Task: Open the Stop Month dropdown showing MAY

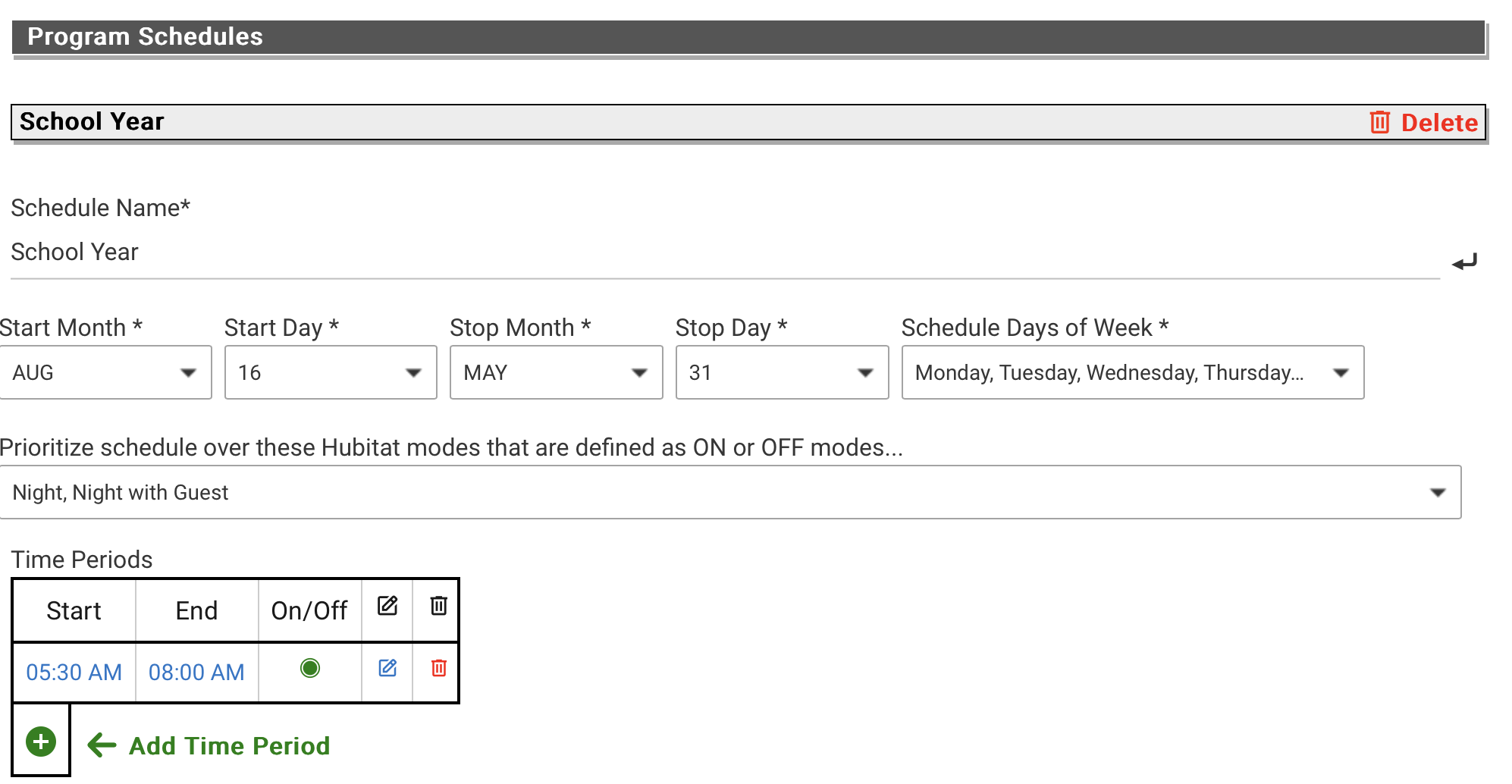Action: point(556,372)
